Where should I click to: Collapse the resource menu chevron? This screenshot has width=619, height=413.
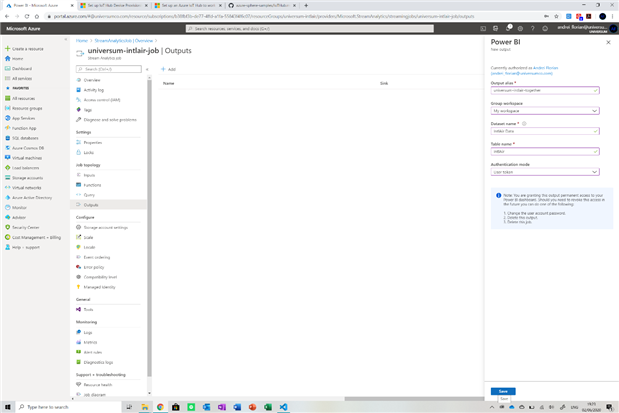pyautogui.click(x=147, y=69)
